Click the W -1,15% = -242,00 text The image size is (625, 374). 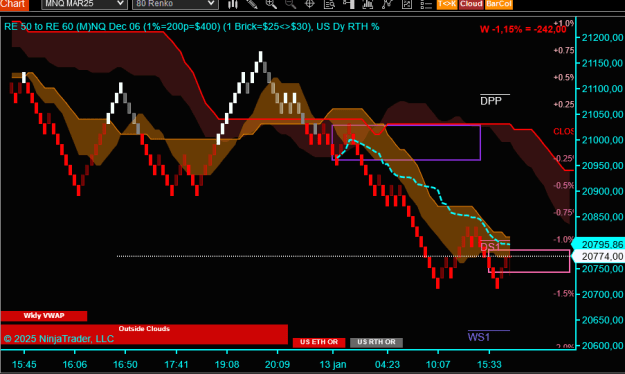pos(523,29)
